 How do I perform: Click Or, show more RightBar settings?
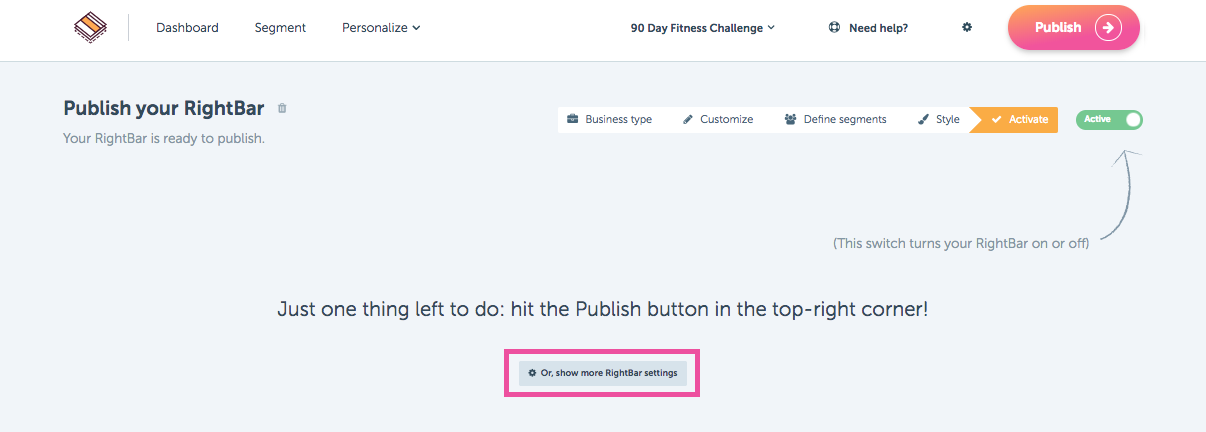pyautogui.click(x=603, y=373)
